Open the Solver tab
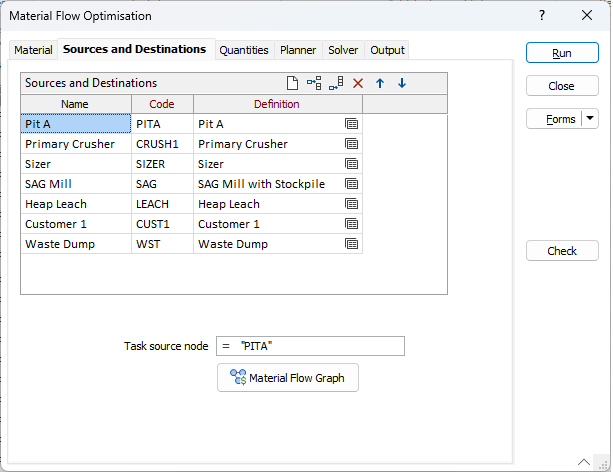Viewport: 613px width, 472px height. click(x=343, y=50)
